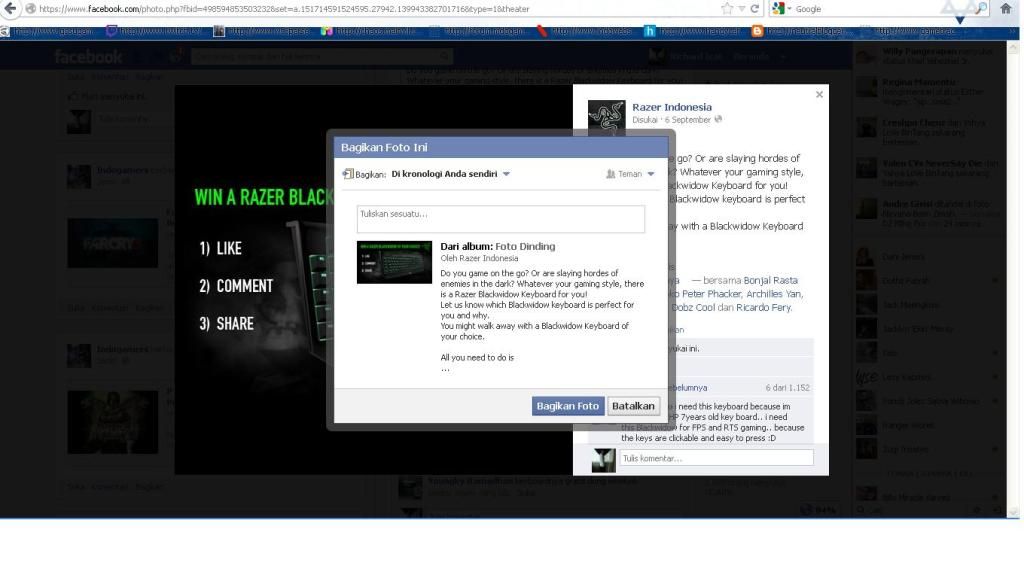Click the keyboard photo thumbnail in share dialog
This screenshot has width=1024, height=578.
click(x=394, y=262)
